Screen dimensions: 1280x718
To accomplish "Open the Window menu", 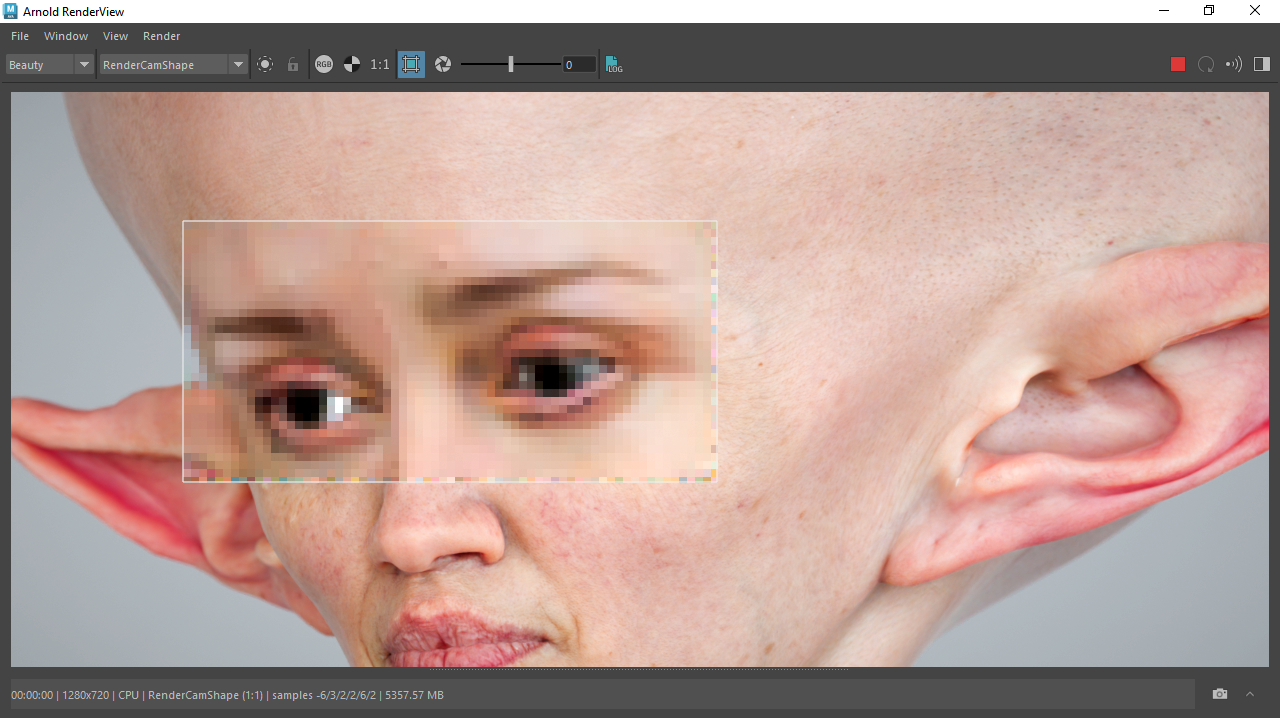I will (66, 36).
